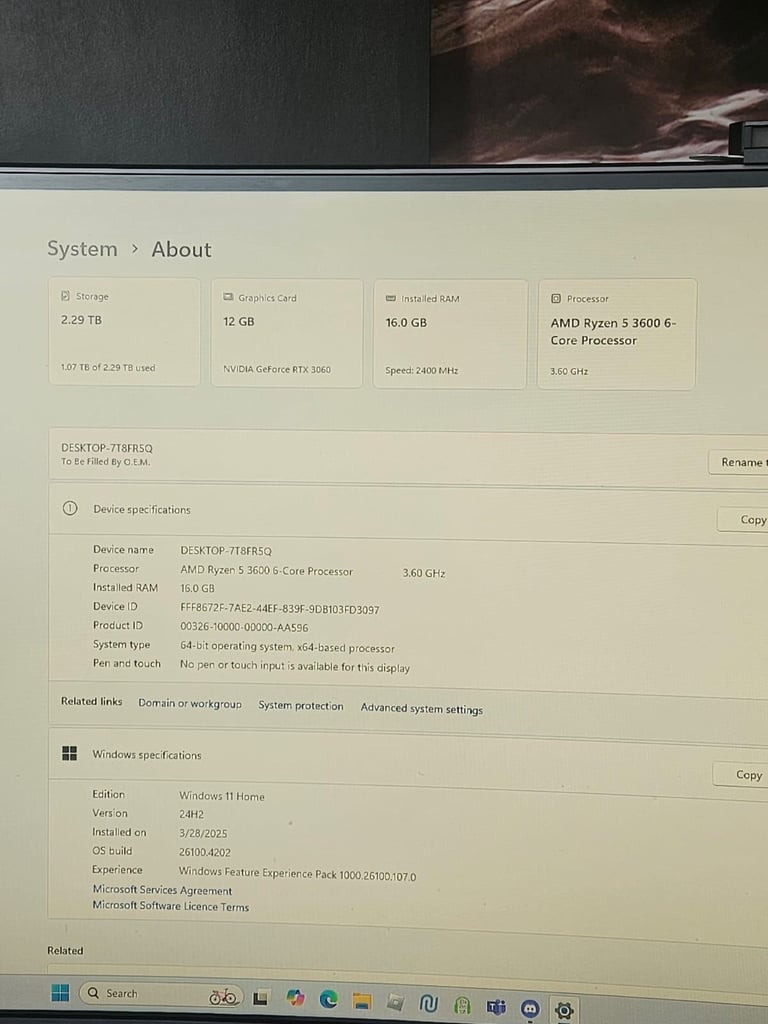
Task: Open Discord from the taskbar
Action: 530,1009
